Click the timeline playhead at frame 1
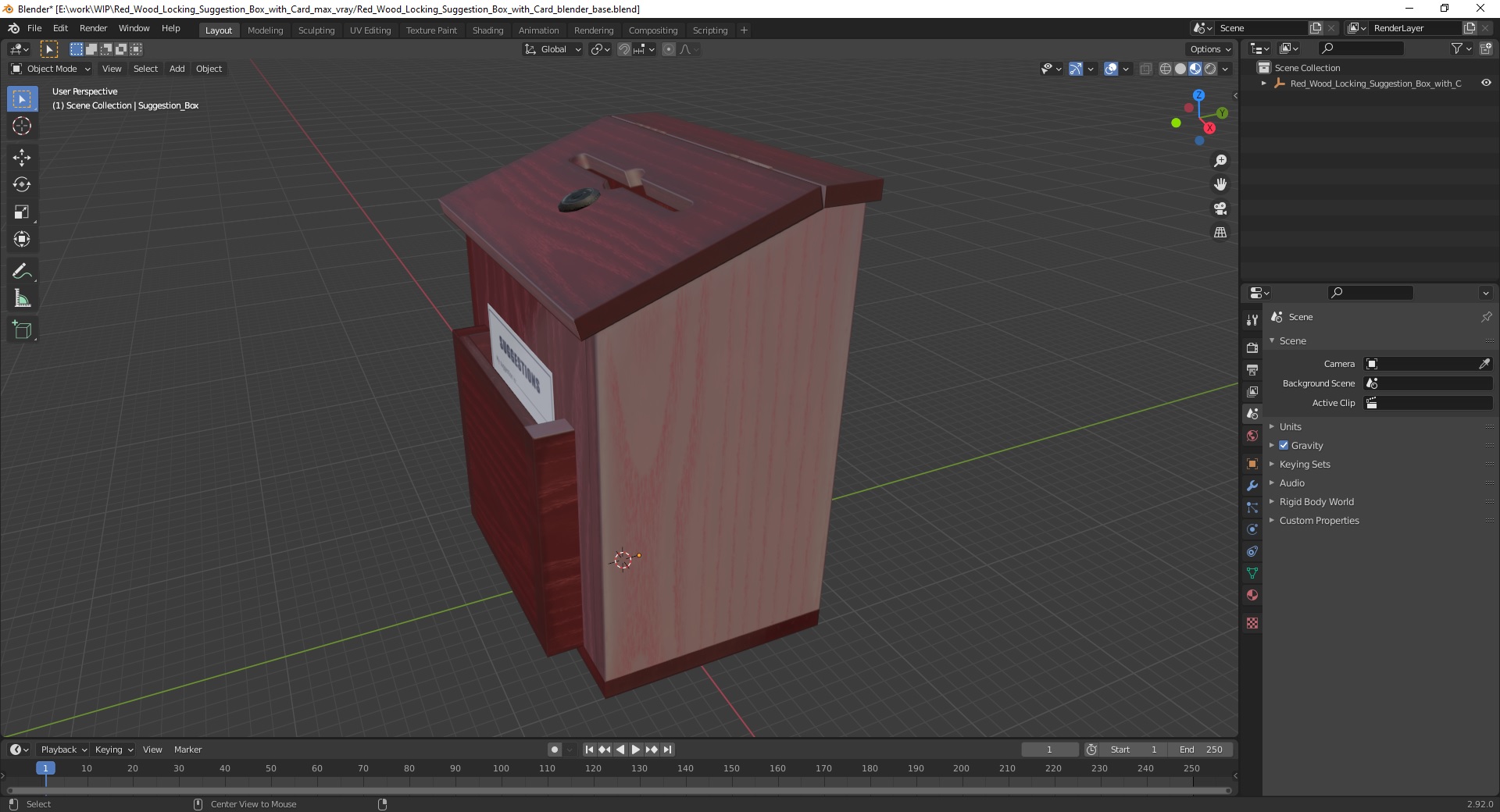The height and width of the screenshot is (812, 1500). (x=45, y=768)
